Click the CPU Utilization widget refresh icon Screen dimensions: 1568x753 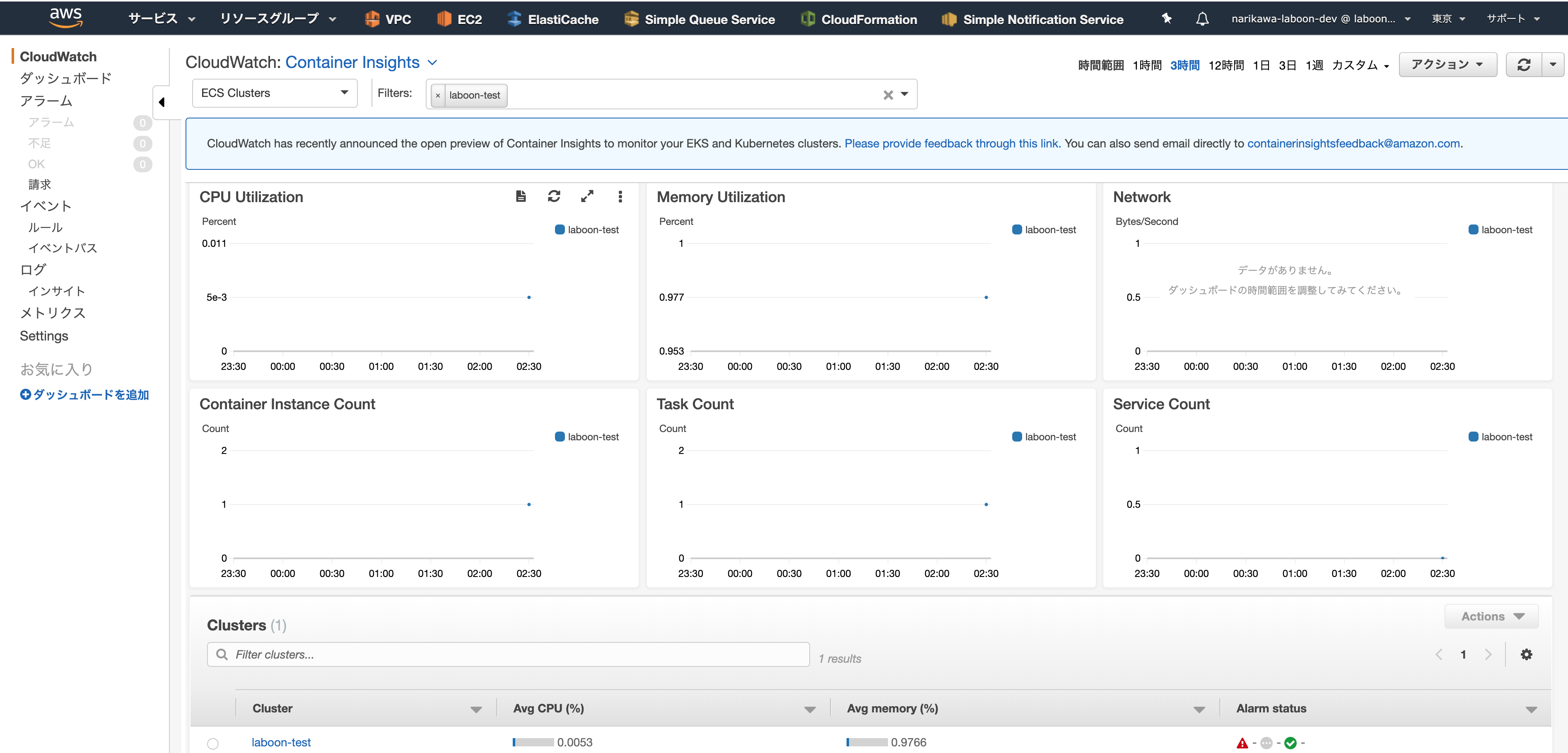(x=553, y=196)
